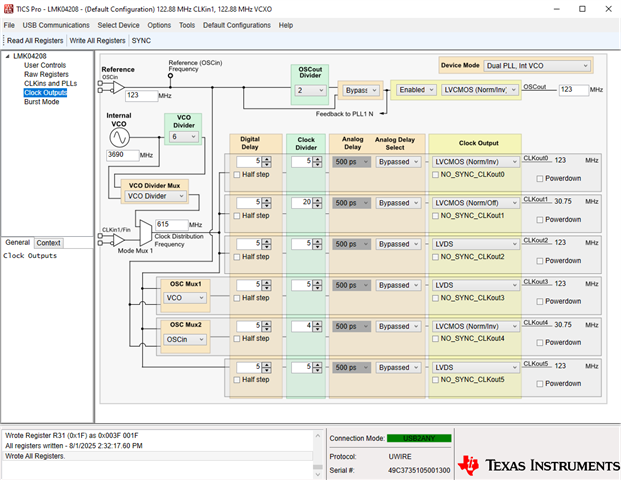Click CLKout0 clock divider stepper arrows
This screenshot has width=621, height=480.
pos(317,162)
